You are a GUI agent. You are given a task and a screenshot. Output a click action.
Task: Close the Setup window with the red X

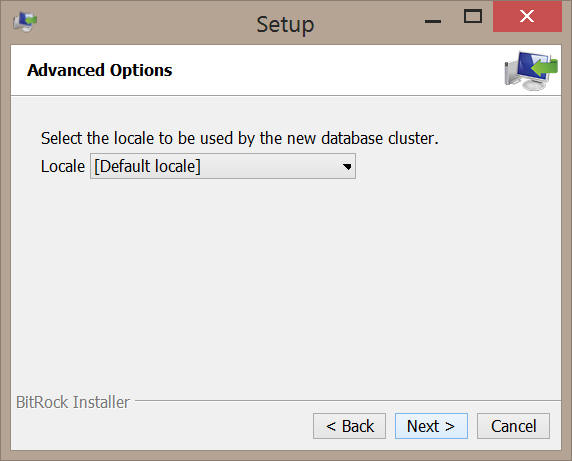527,16
